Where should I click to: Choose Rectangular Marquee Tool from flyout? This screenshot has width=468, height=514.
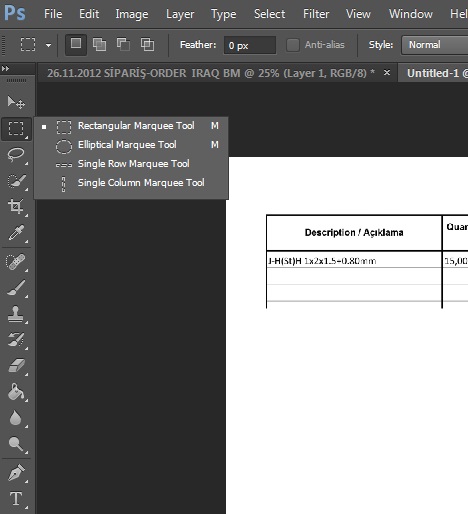[131, 126]
